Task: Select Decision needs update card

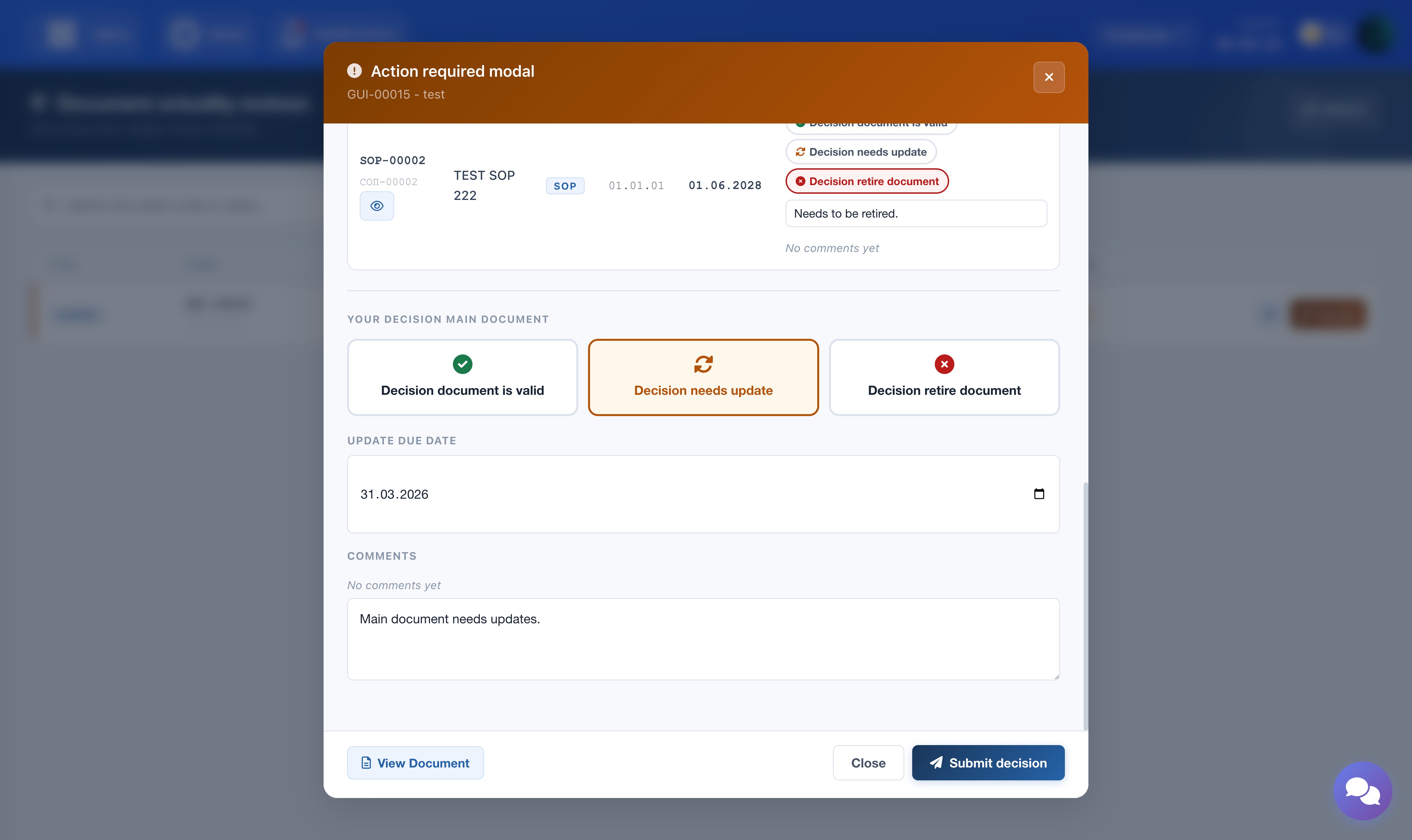Action: (703, 390)
